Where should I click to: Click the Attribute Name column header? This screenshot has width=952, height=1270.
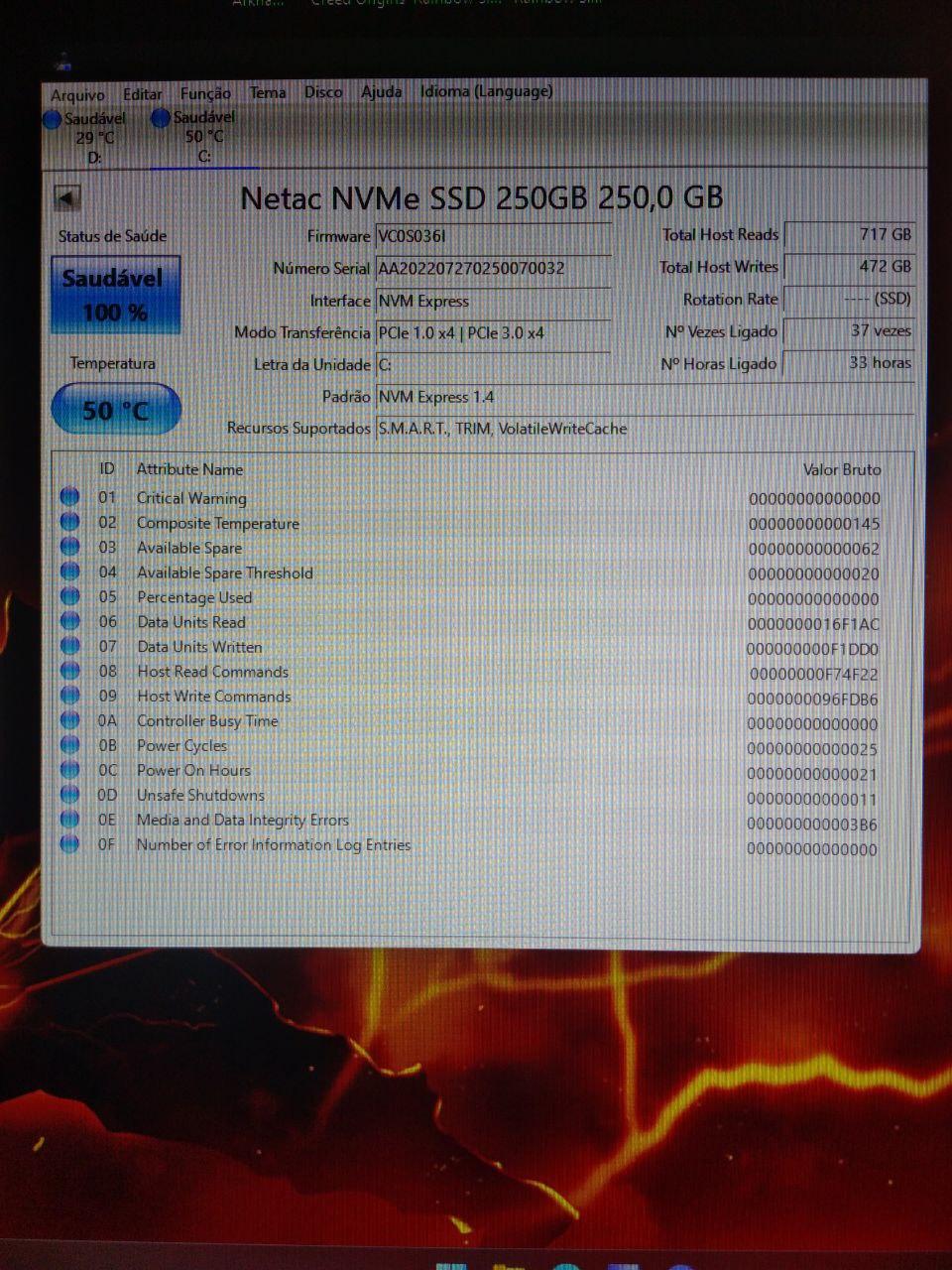coord(189,469)
